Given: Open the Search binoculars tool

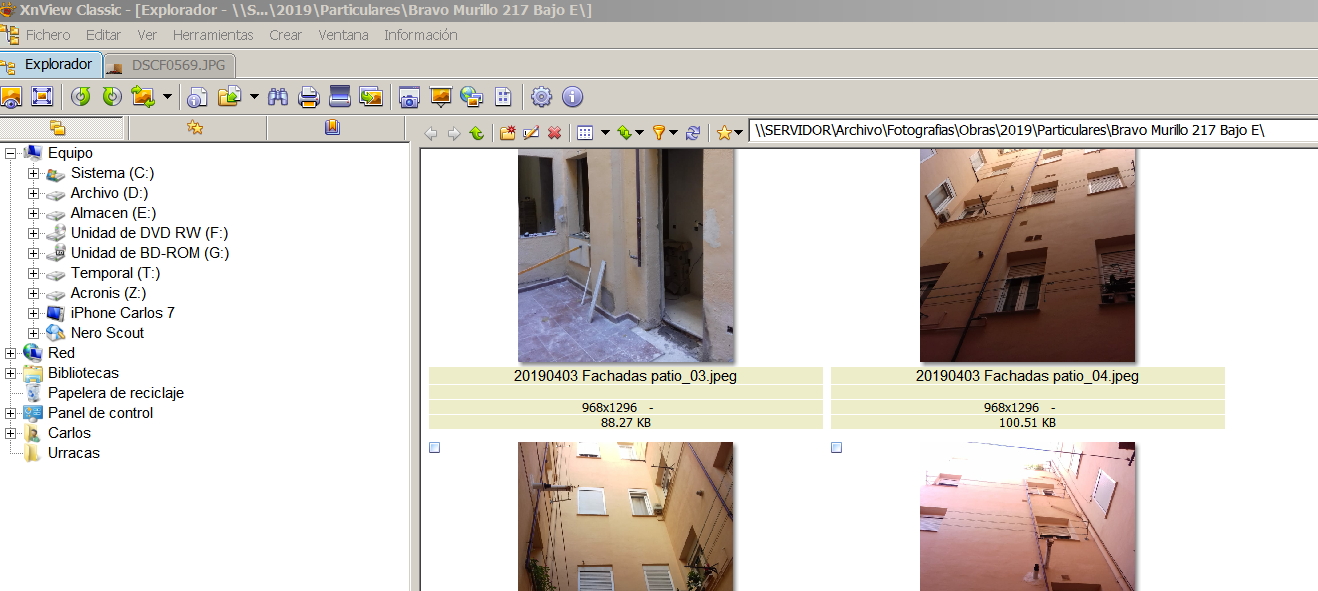Looking at the screenshot, I should (x=278, y=97).
